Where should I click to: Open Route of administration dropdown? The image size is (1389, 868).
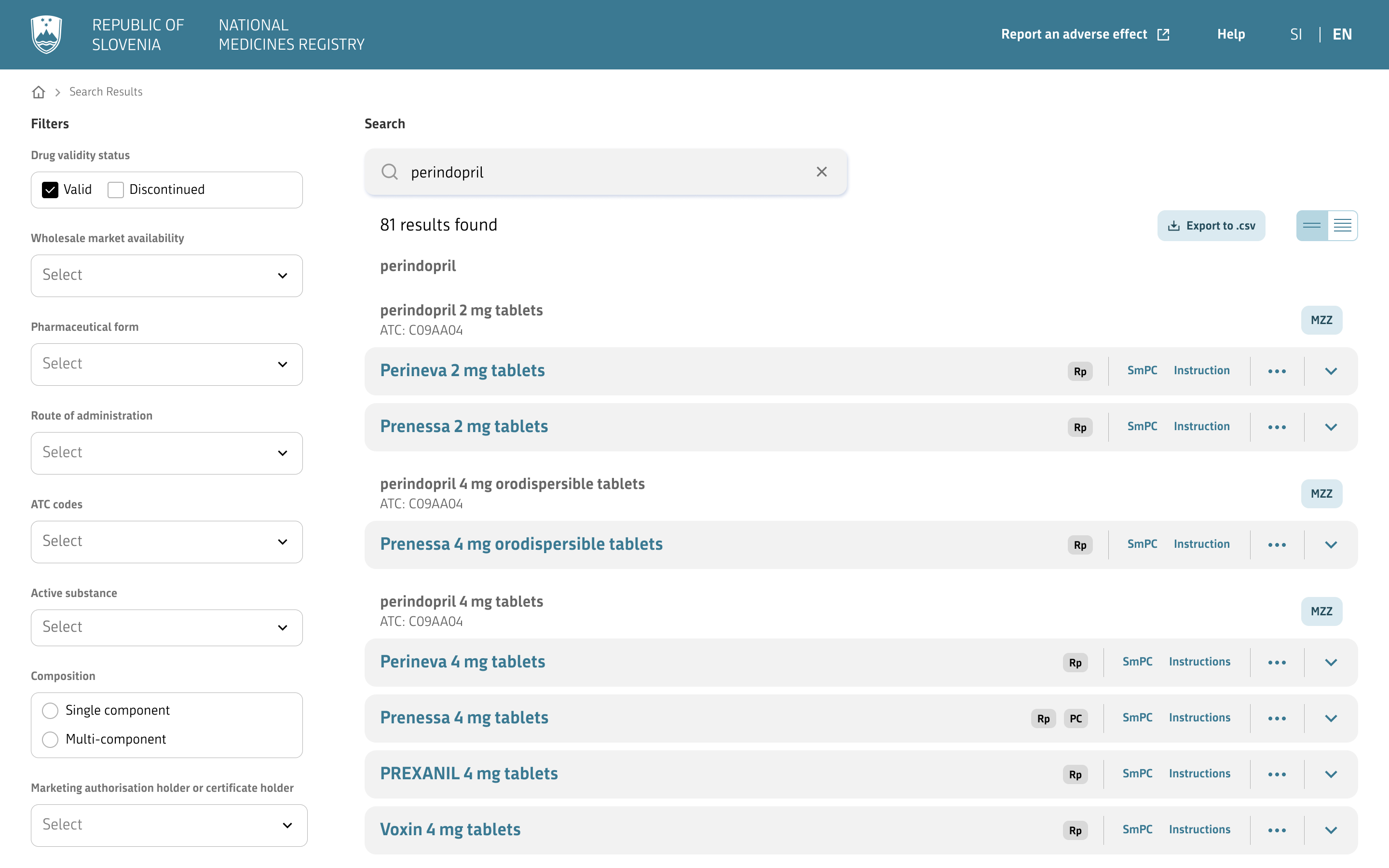click(x=166, y=453)
